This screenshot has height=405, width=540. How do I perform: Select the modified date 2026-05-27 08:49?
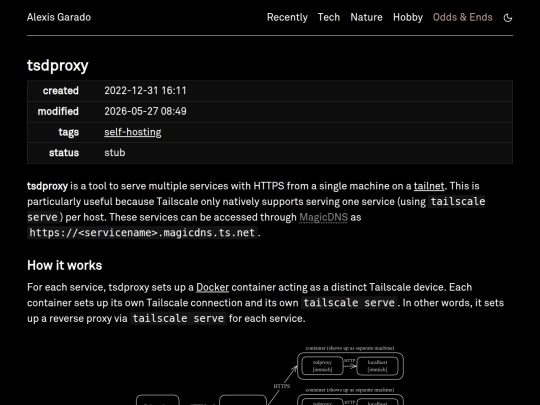145,111
